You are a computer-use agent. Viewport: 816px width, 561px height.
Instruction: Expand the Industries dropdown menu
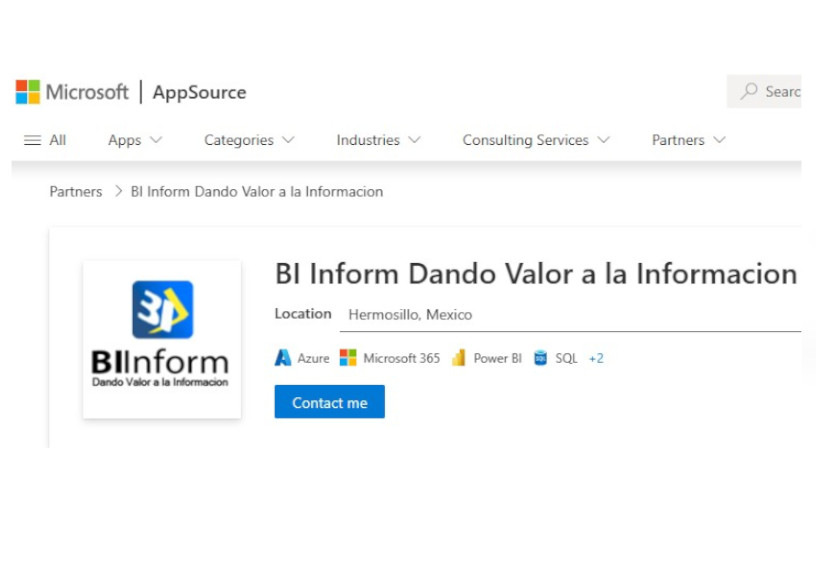378,140
